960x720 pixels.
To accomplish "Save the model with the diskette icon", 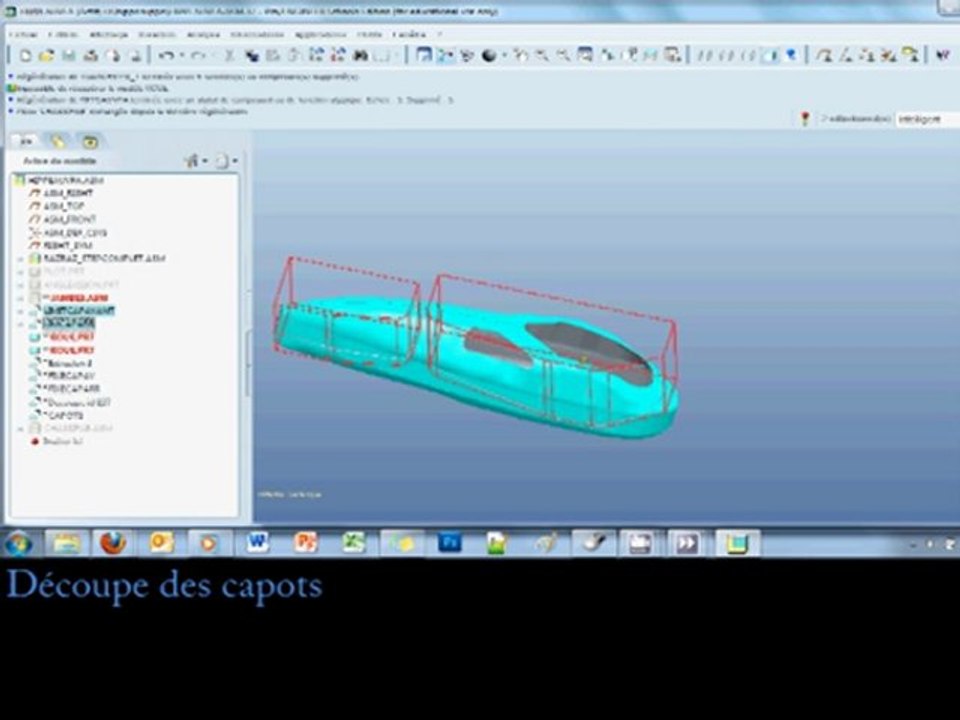I will (x=69, y=56).
